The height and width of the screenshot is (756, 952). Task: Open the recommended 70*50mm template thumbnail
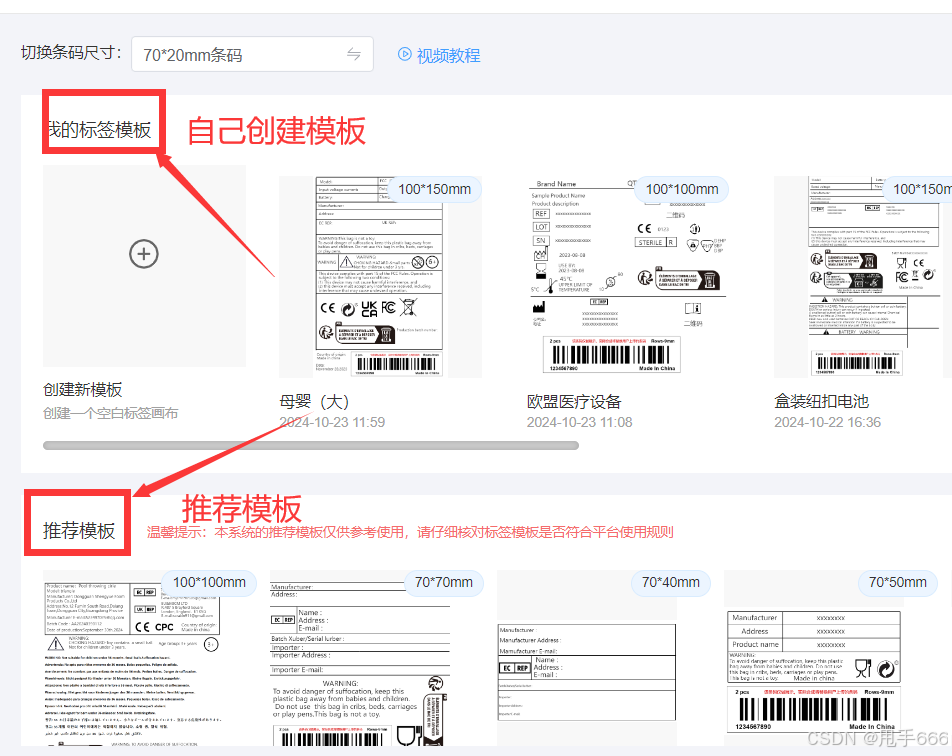click(x=824, y=658)
